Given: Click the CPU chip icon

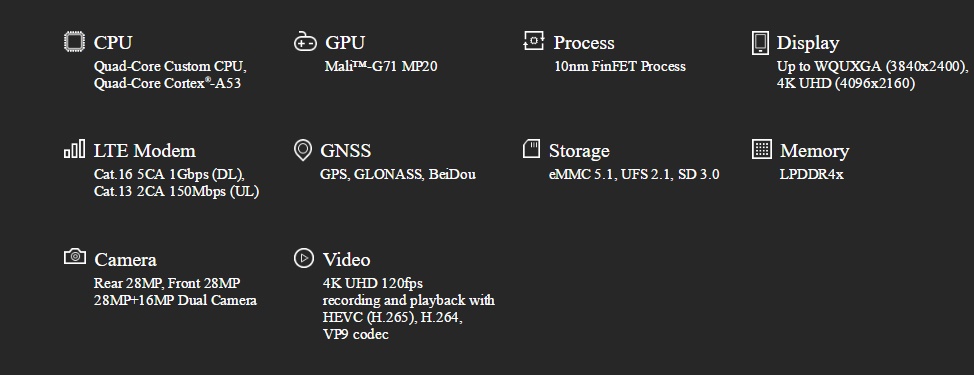Looking at the screenshot, I should point(75,42).
